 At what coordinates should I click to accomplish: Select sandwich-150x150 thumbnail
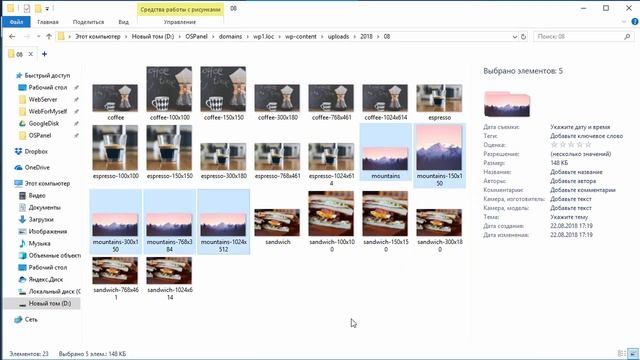pos(385,213)
